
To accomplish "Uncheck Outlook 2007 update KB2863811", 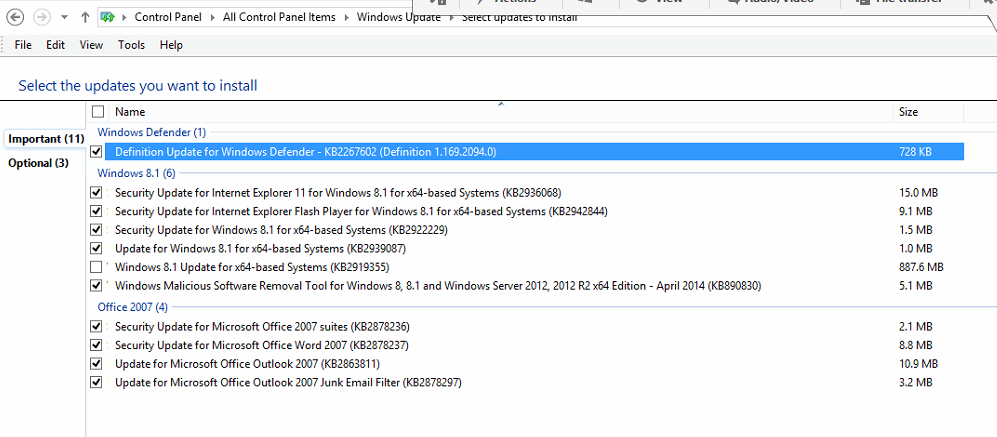I will 97,364.
